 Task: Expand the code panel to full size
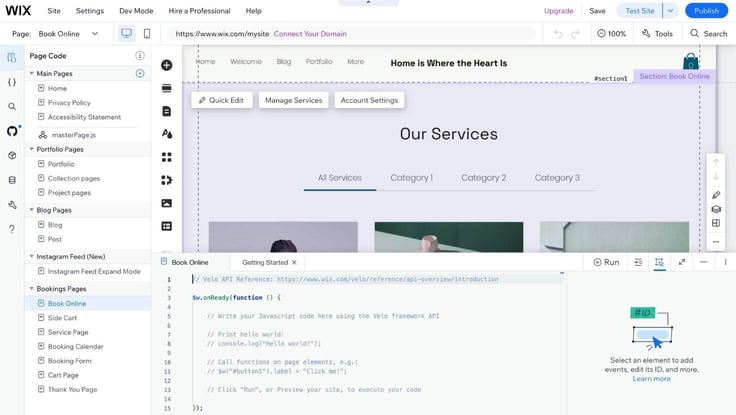(x=682, y=262)
